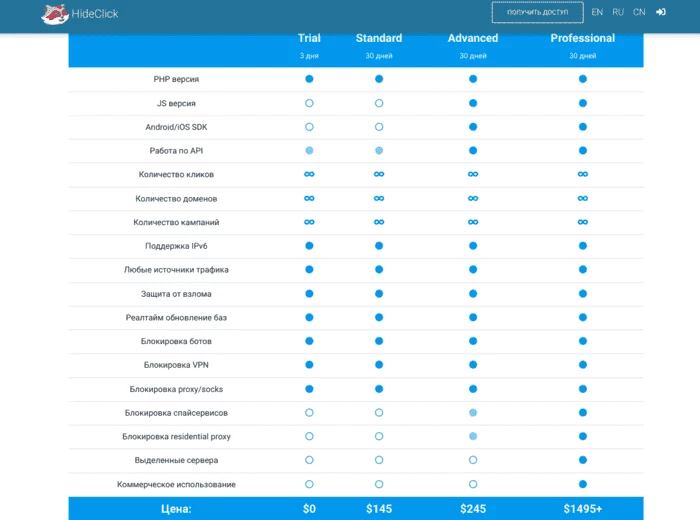
Task: Switch language to CN
Action: pos(639,12)
